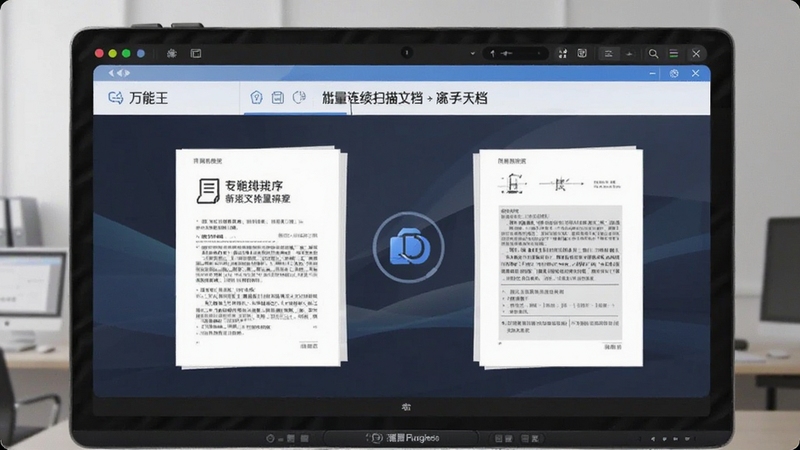Click the dark pill address field in top bar
This screenshot has height=450, width=800.
[x=515, y=53]
